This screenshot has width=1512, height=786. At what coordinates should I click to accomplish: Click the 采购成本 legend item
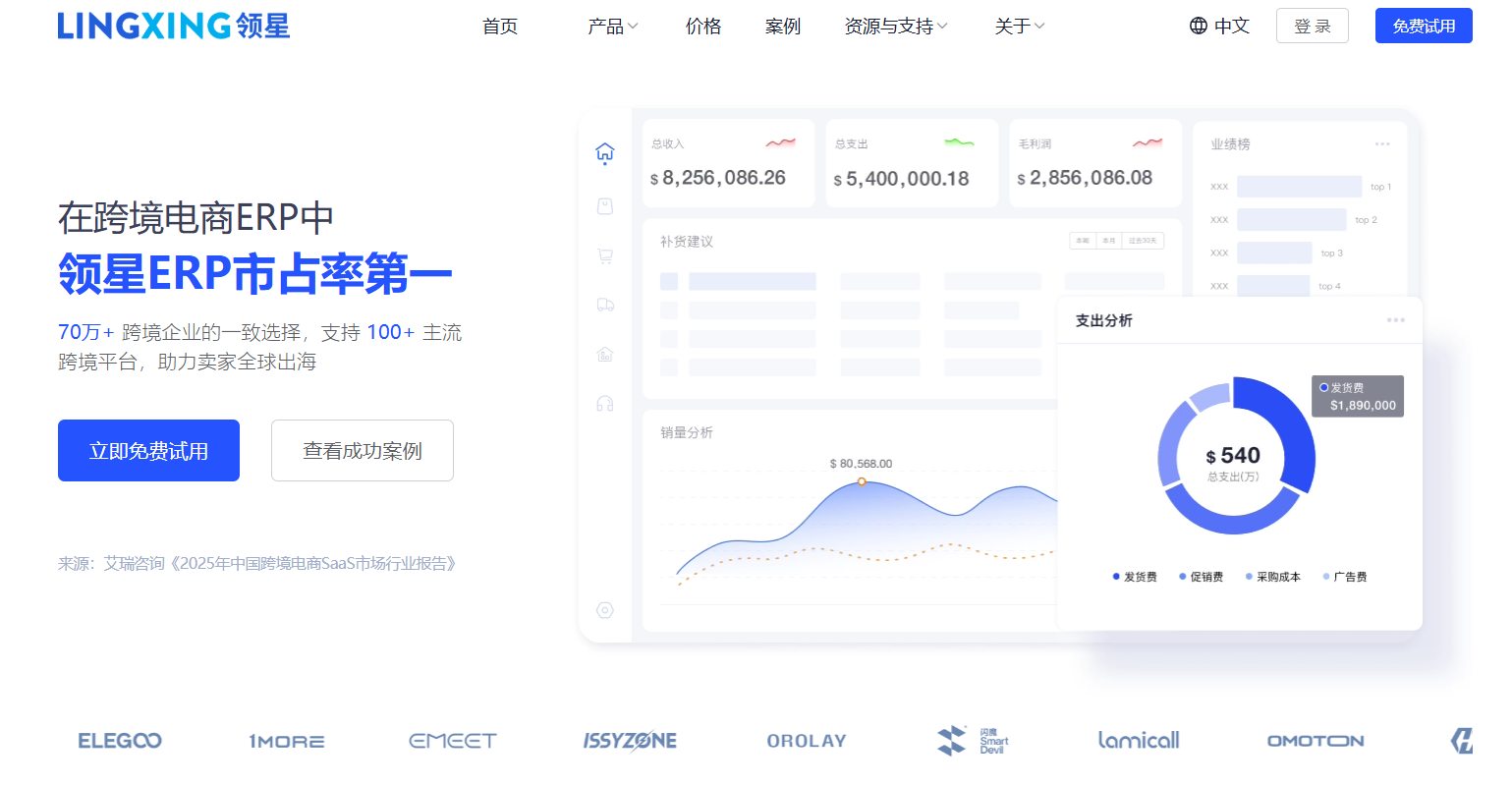[1272, 577]
